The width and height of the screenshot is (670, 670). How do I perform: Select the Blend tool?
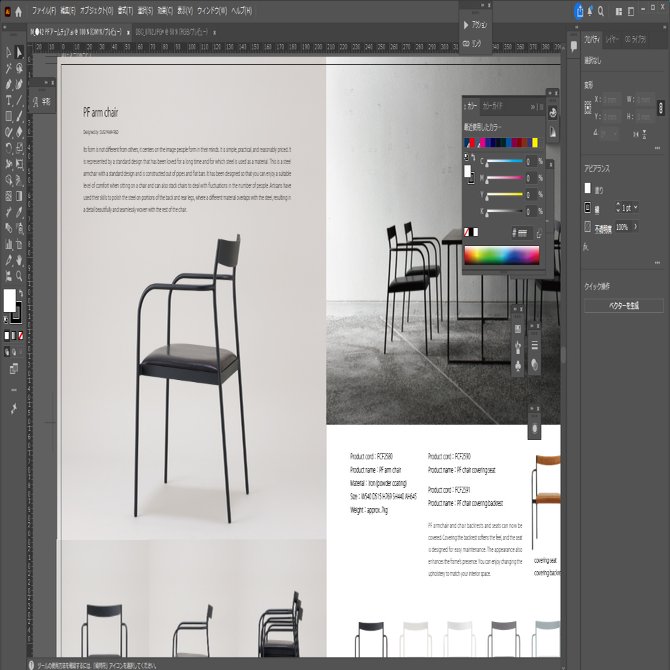coord(9,228)
